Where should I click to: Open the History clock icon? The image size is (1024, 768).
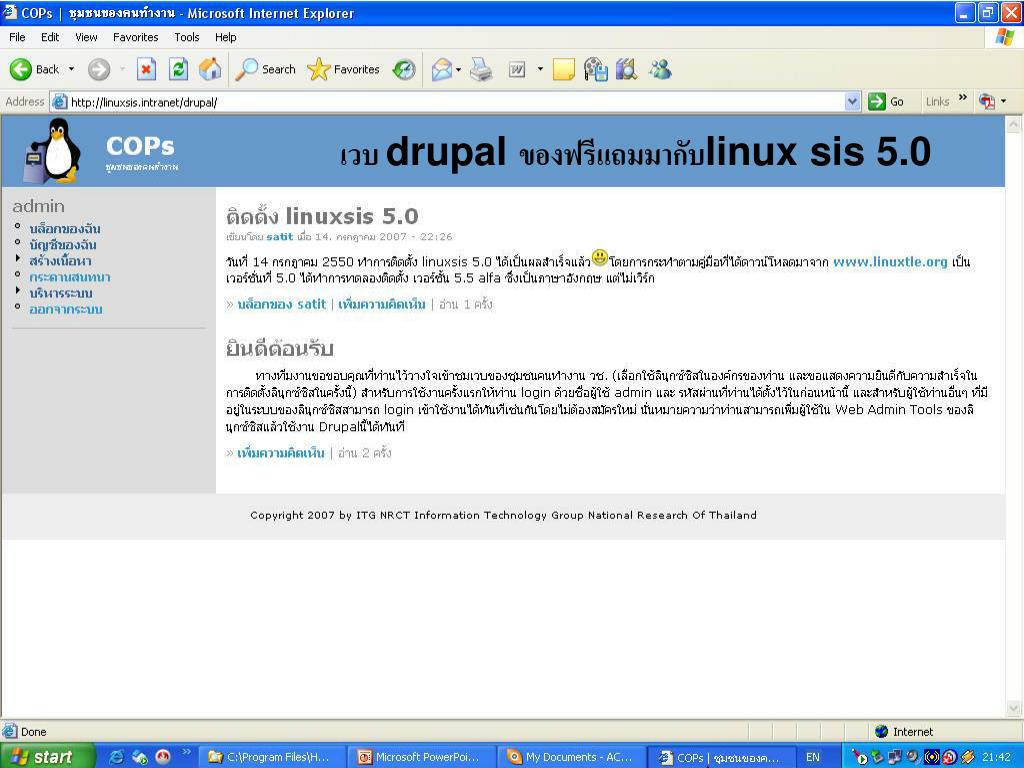404,69
